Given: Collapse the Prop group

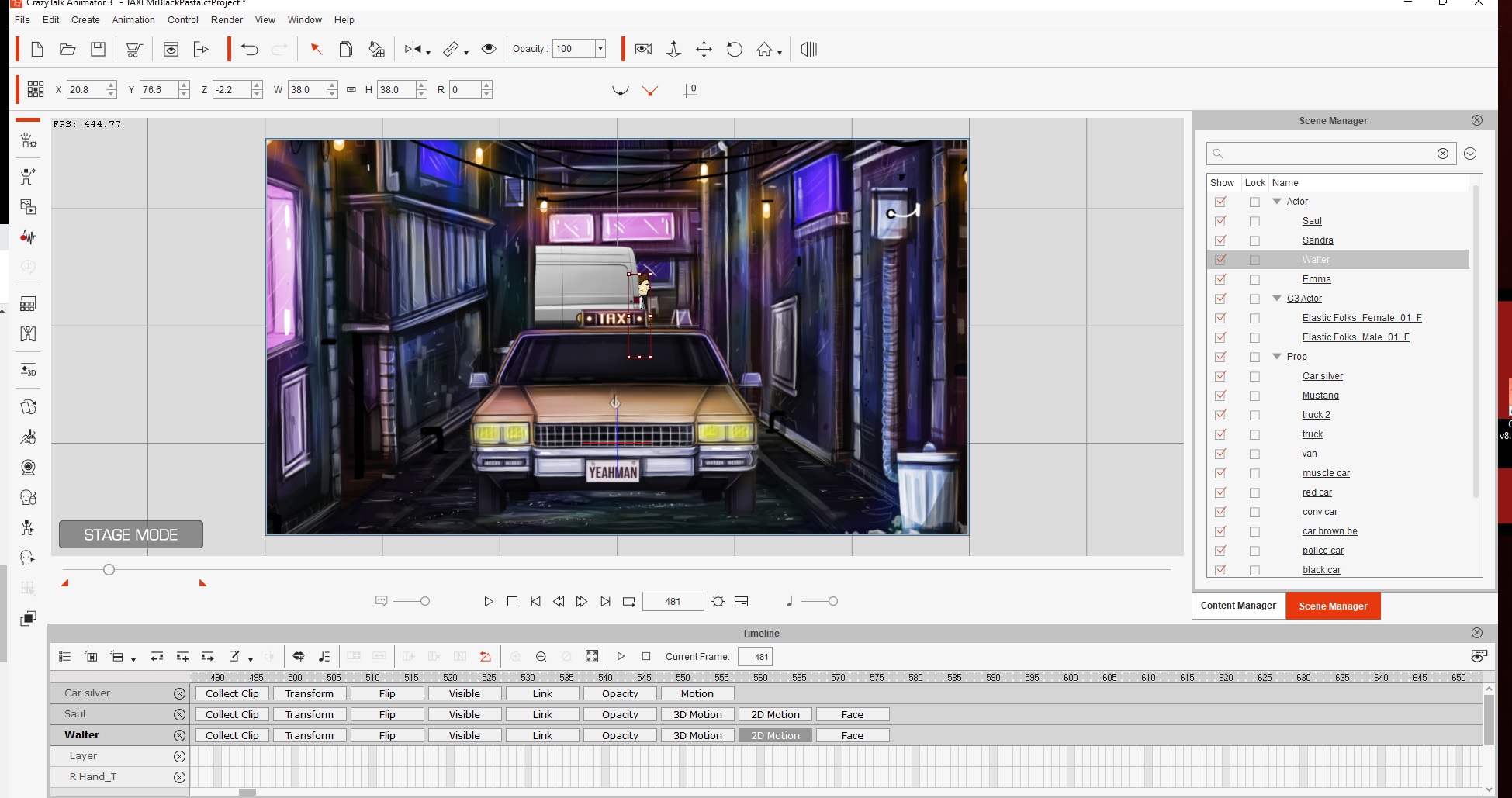Looking at the screenshot, I should [x=1277, y=356].
